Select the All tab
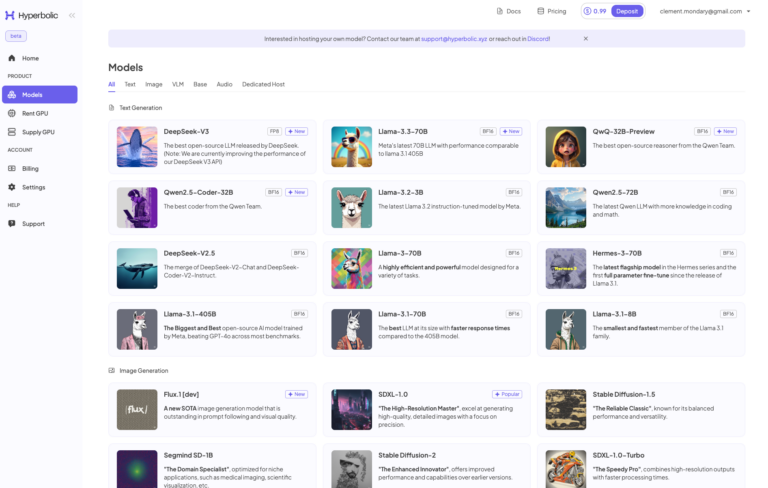Image resolution: width=768 pixels, height=488 pixels. (112, 84)
